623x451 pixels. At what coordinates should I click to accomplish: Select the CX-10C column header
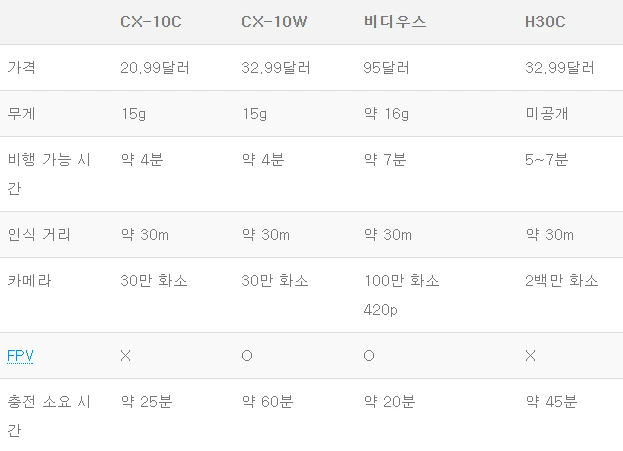(x=151, y=22)
